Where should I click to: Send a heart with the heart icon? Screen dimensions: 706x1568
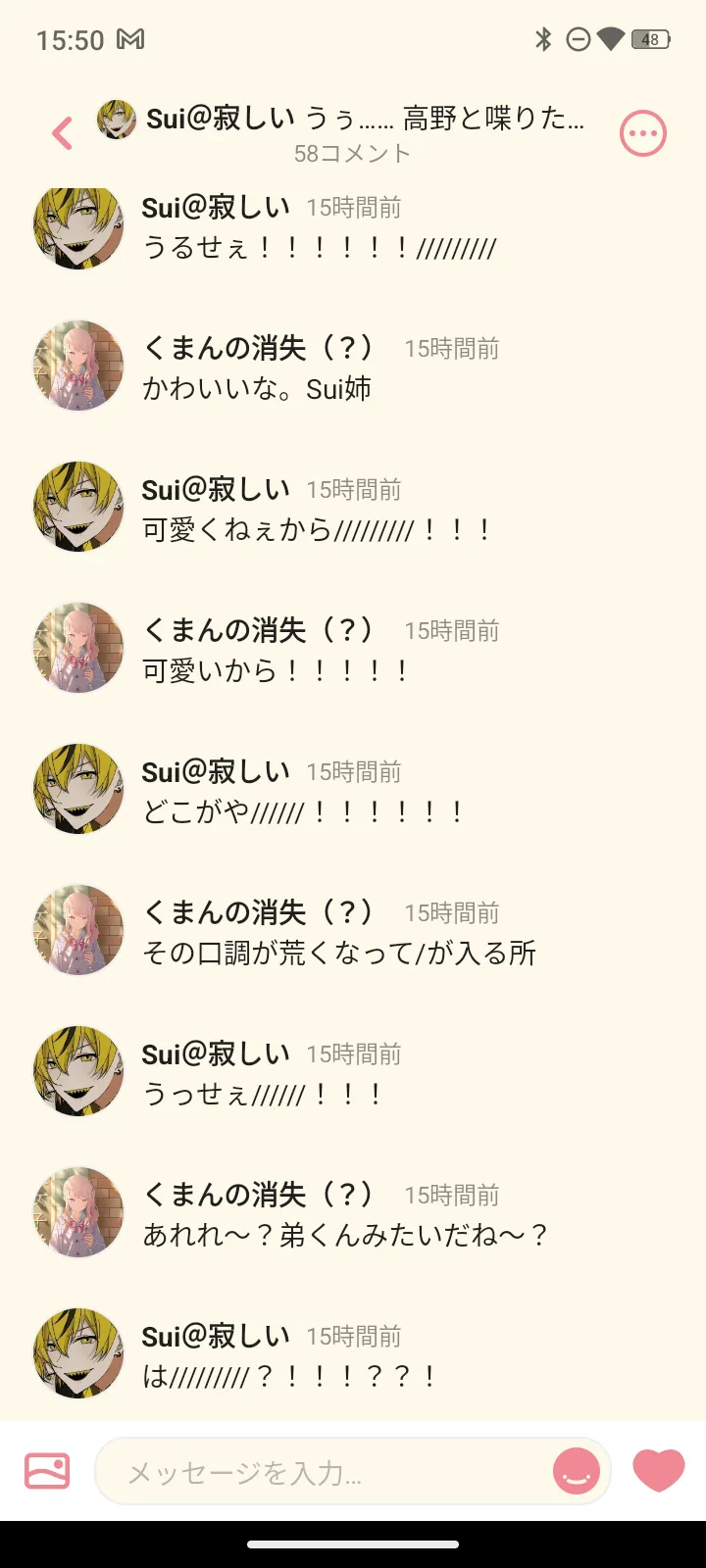659,1470
